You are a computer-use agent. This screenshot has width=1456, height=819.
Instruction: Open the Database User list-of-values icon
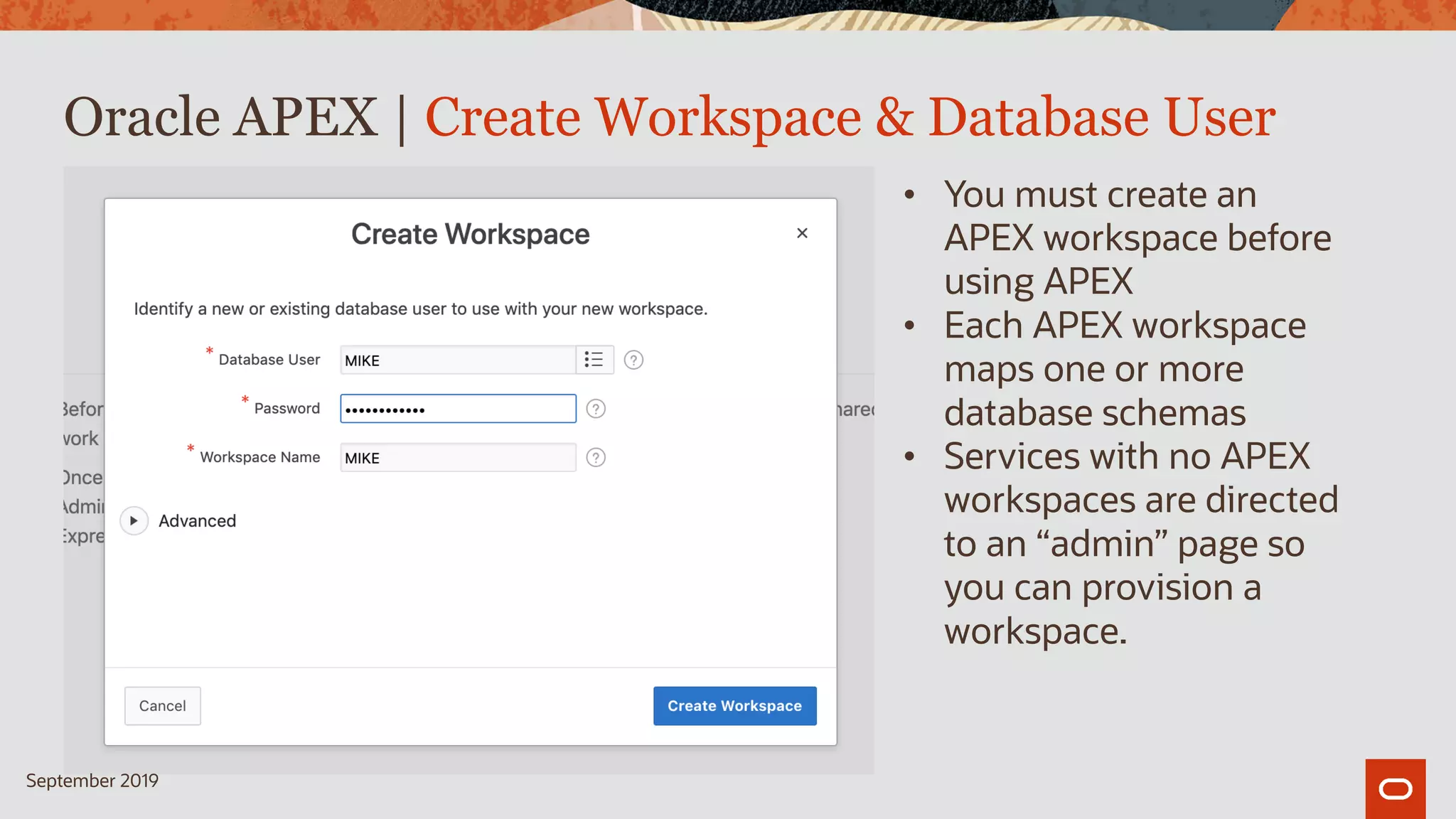594,360
